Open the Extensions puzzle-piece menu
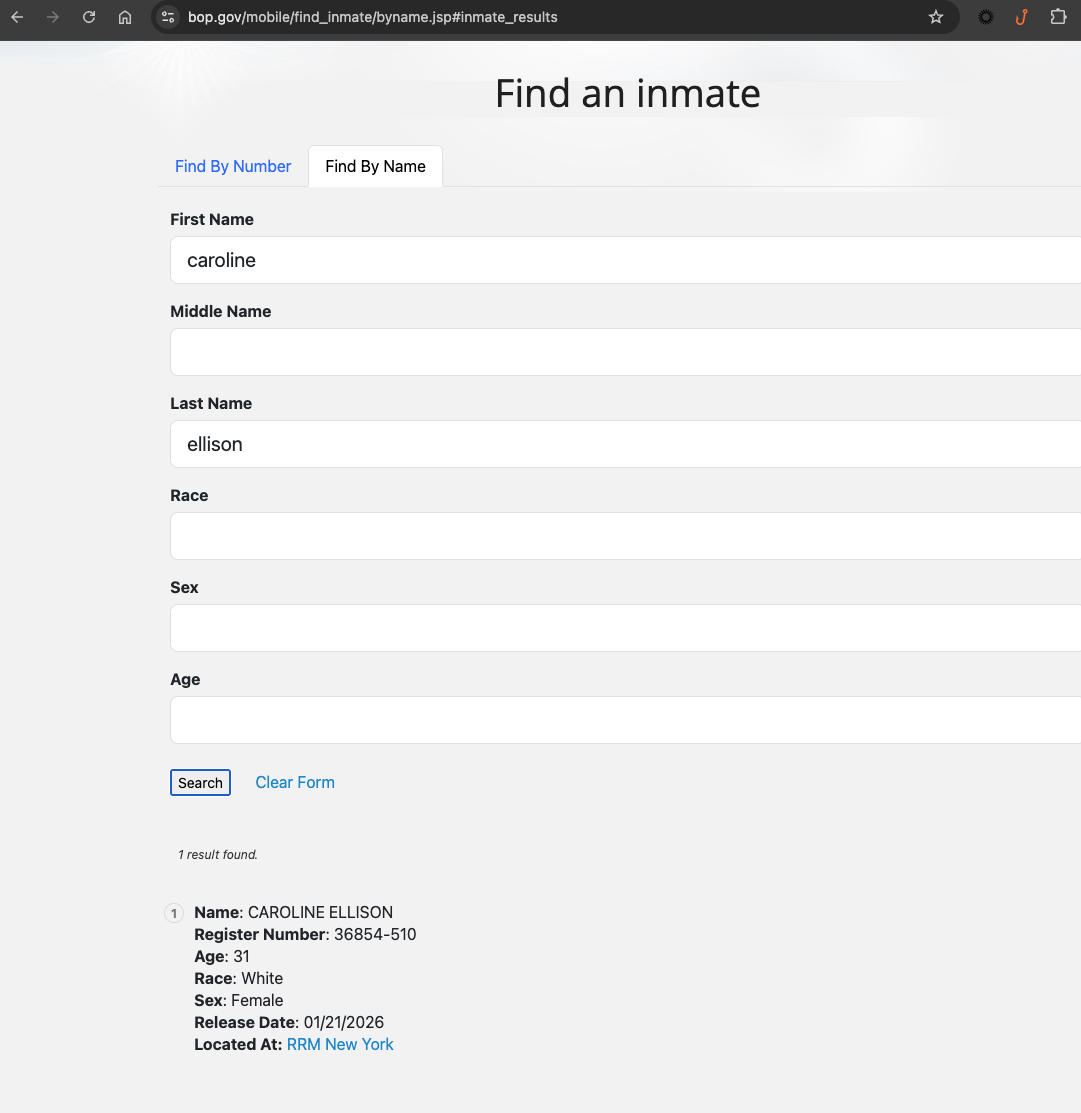 pos(1058,17)
